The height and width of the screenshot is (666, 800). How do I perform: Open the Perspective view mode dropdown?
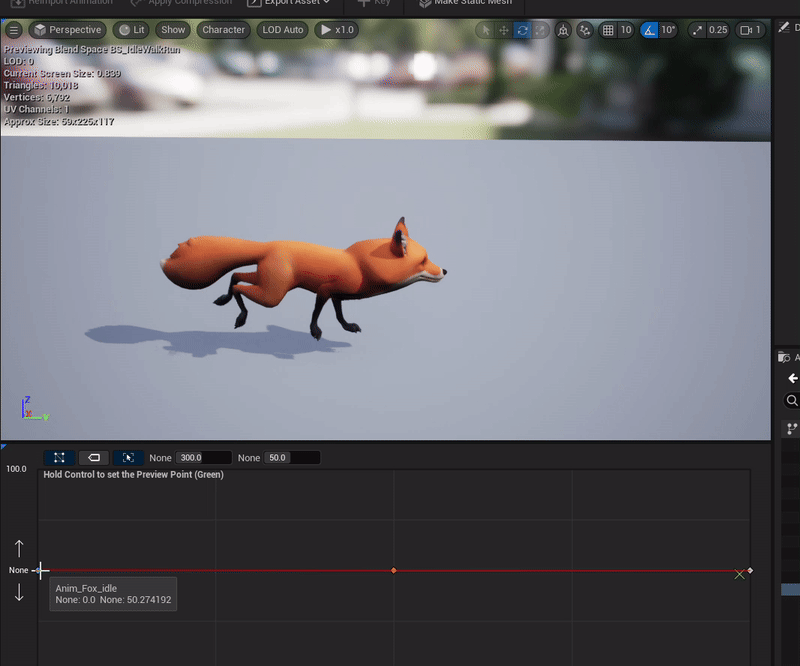[x=67, y=30]
